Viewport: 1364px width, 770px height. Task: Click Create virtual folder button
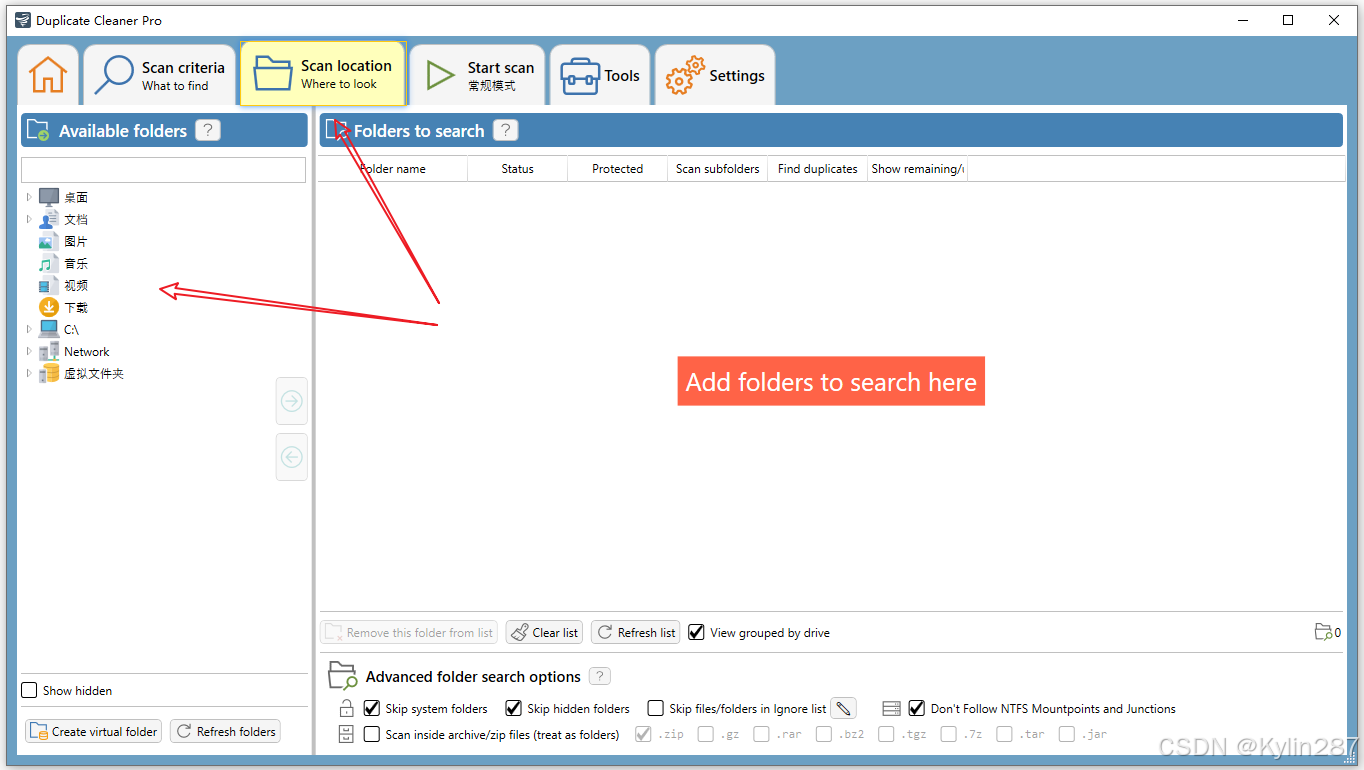click(93, 731)
